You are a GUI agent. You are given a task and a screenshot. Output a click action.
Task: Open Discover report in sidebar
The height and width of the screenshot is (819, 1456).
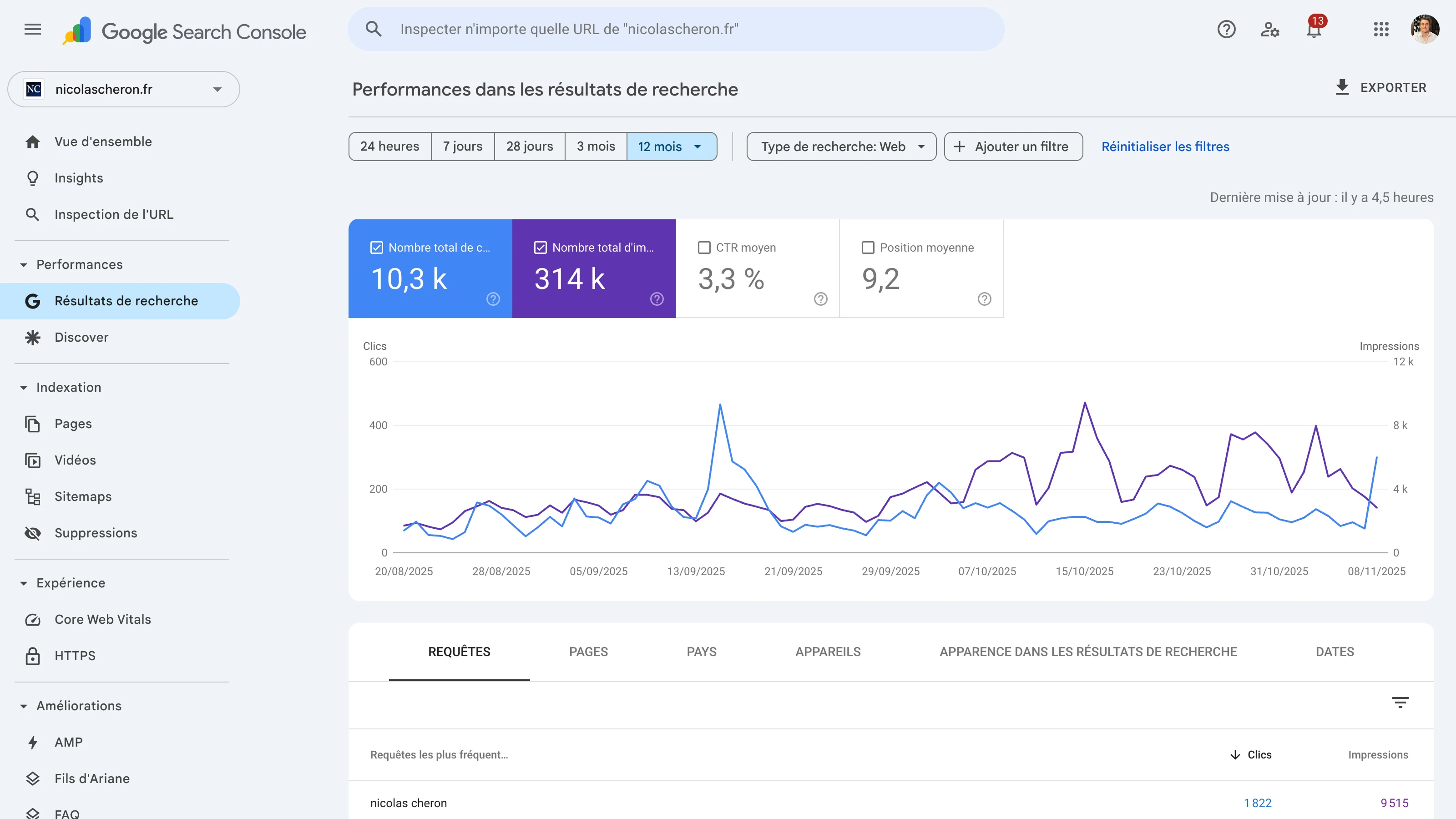click(x=81, y=338)
